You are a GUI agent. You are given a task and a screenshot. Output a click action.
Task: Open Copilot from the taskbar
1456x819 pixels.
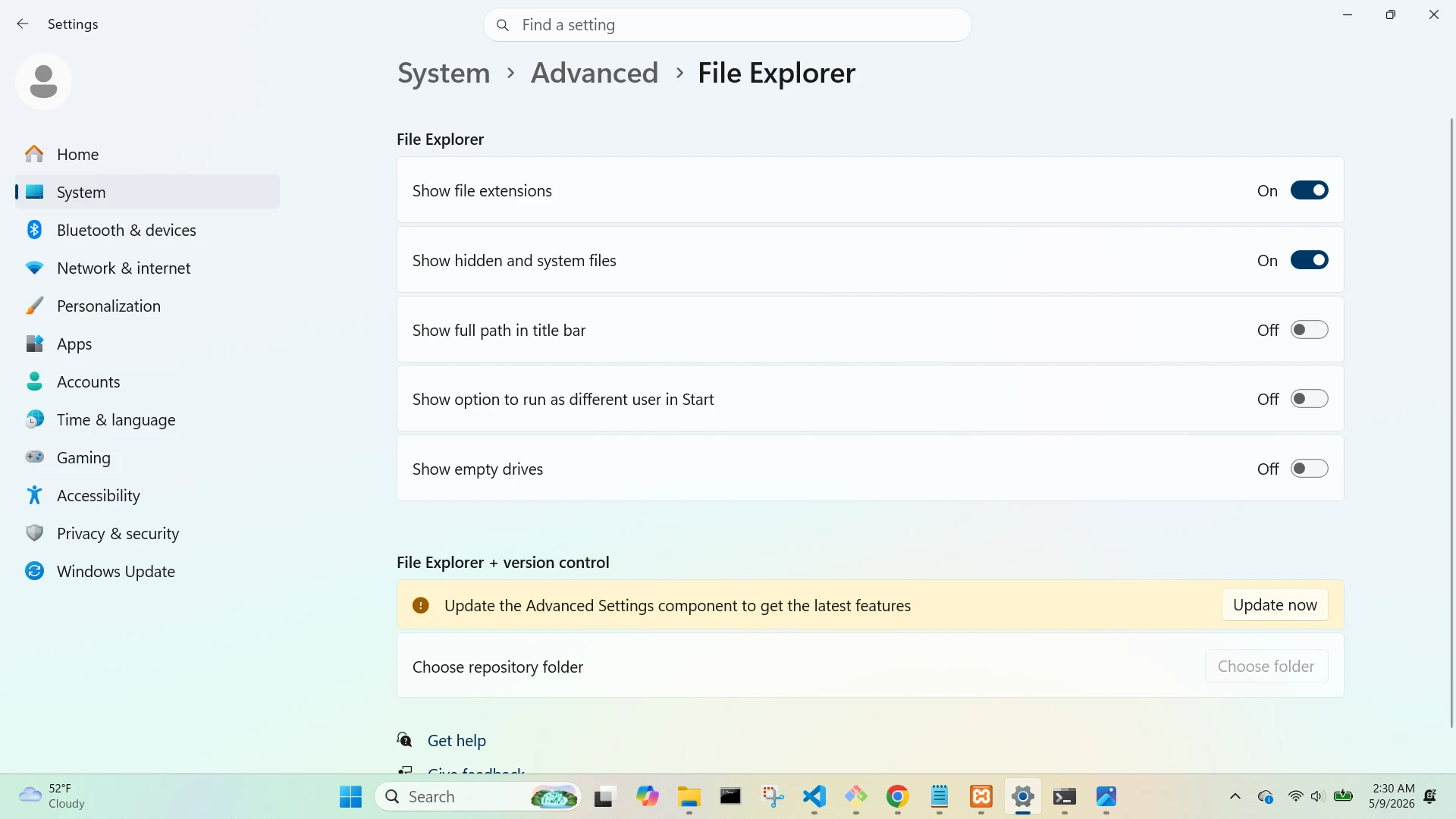coord(647,796)
